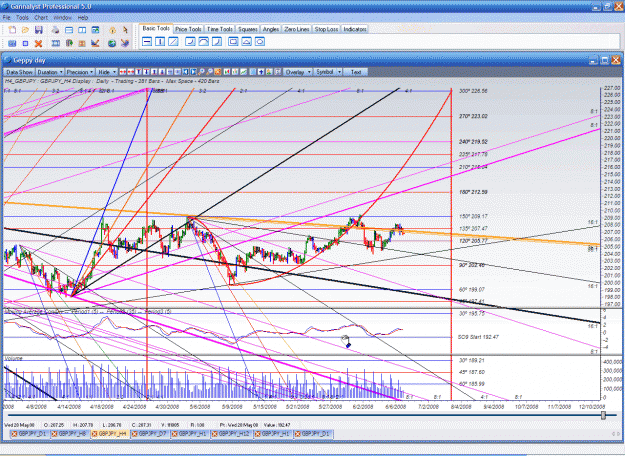Switch to the Zero Lines tab
The height and width of the screenshot is (456, 625).
[x=297, y=29]
